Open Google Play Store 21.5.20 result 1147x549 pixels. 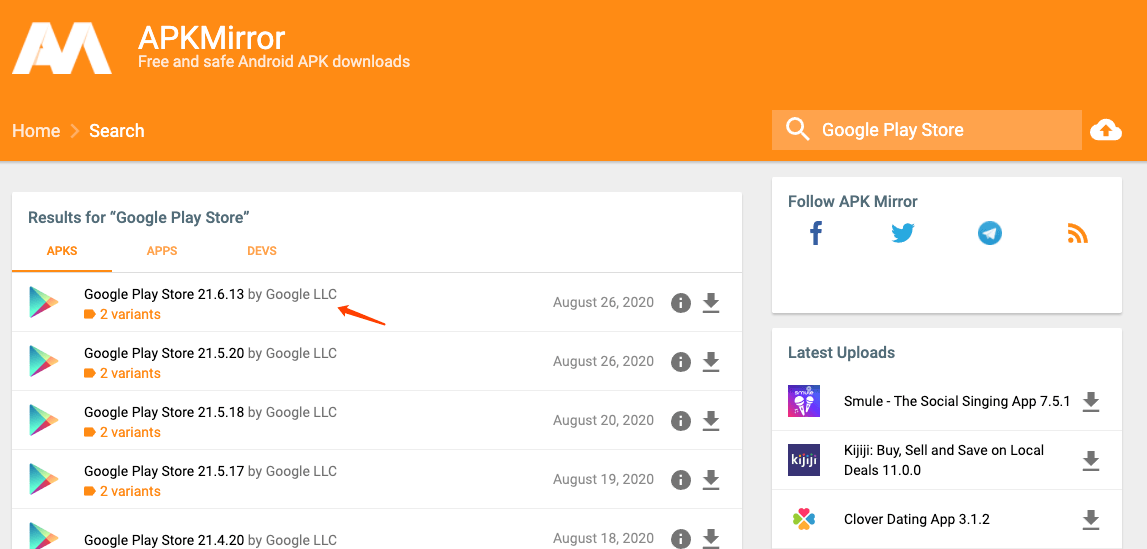164,353
